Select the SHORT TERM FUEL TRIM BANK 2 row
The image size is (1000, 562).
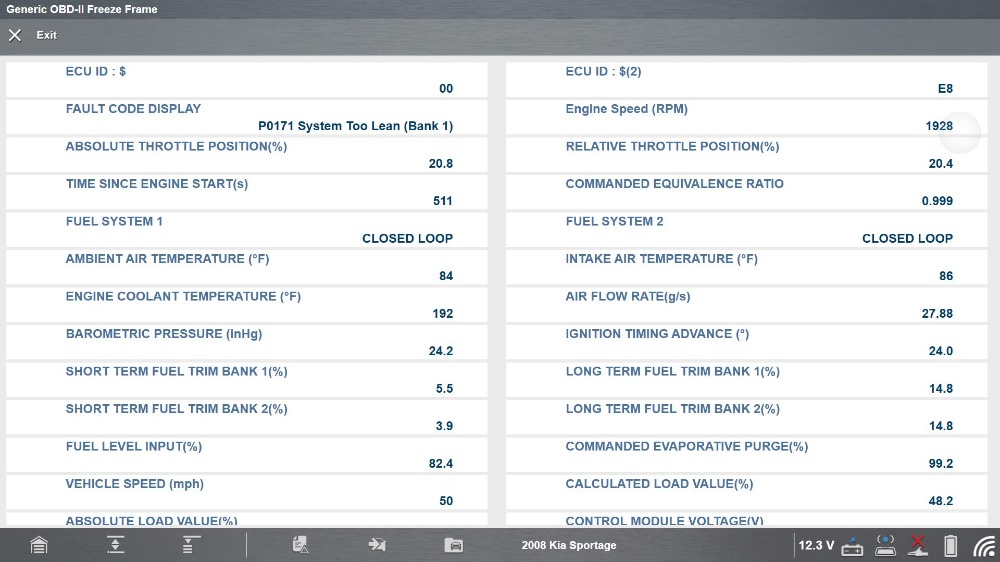[246, 417]
